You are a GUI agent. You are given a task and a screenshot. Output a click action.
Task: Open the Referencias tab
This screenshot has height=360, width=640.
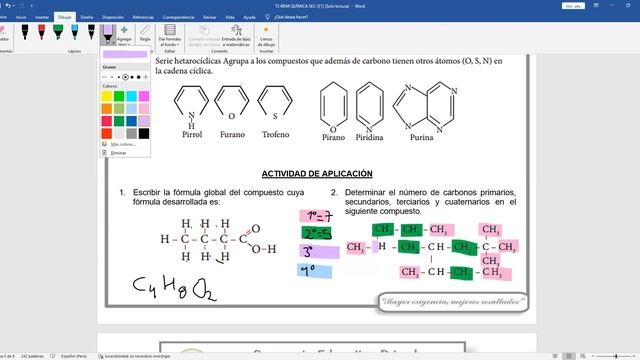(x=143, y=17)
